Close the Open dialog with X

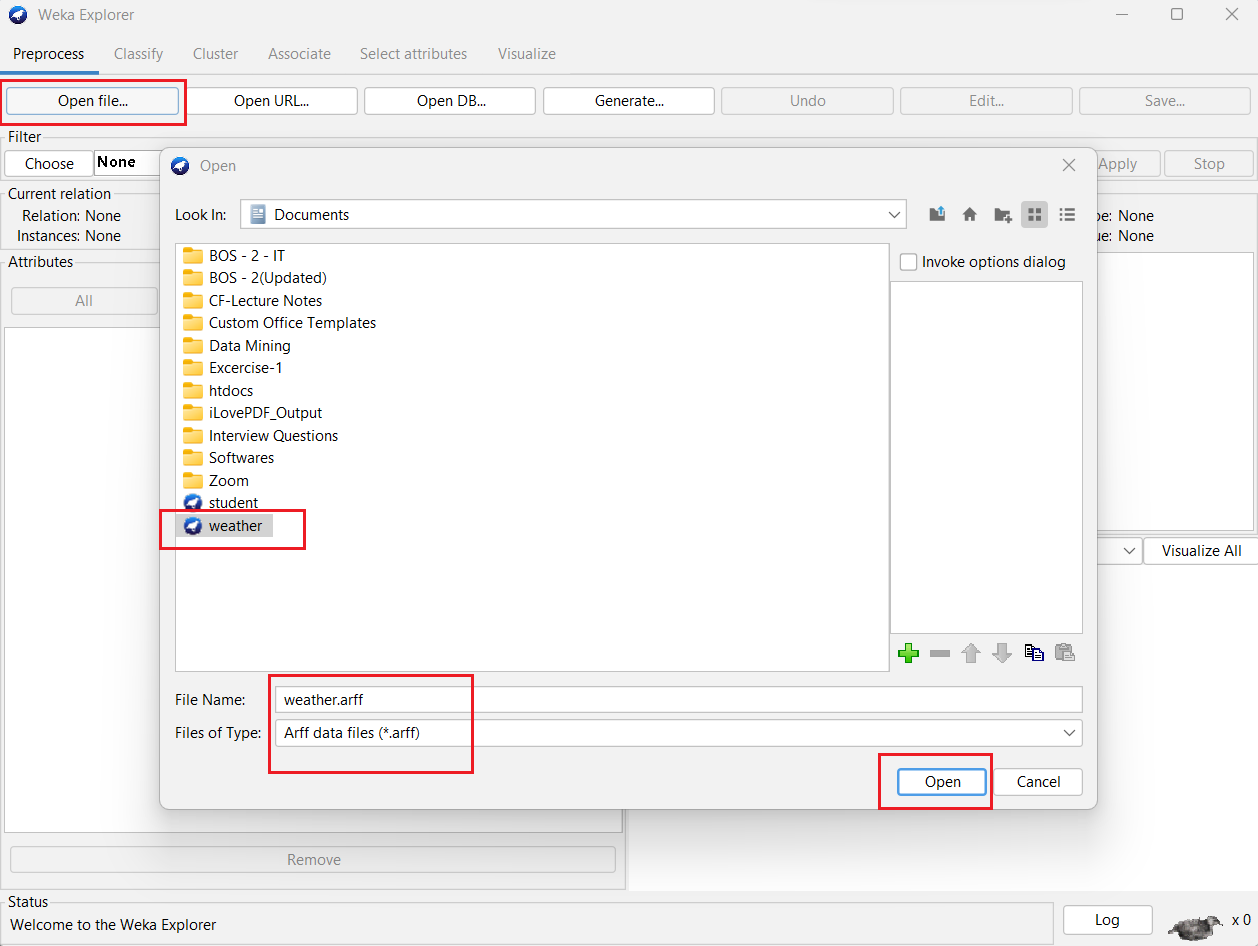[x=1068, y=165]
